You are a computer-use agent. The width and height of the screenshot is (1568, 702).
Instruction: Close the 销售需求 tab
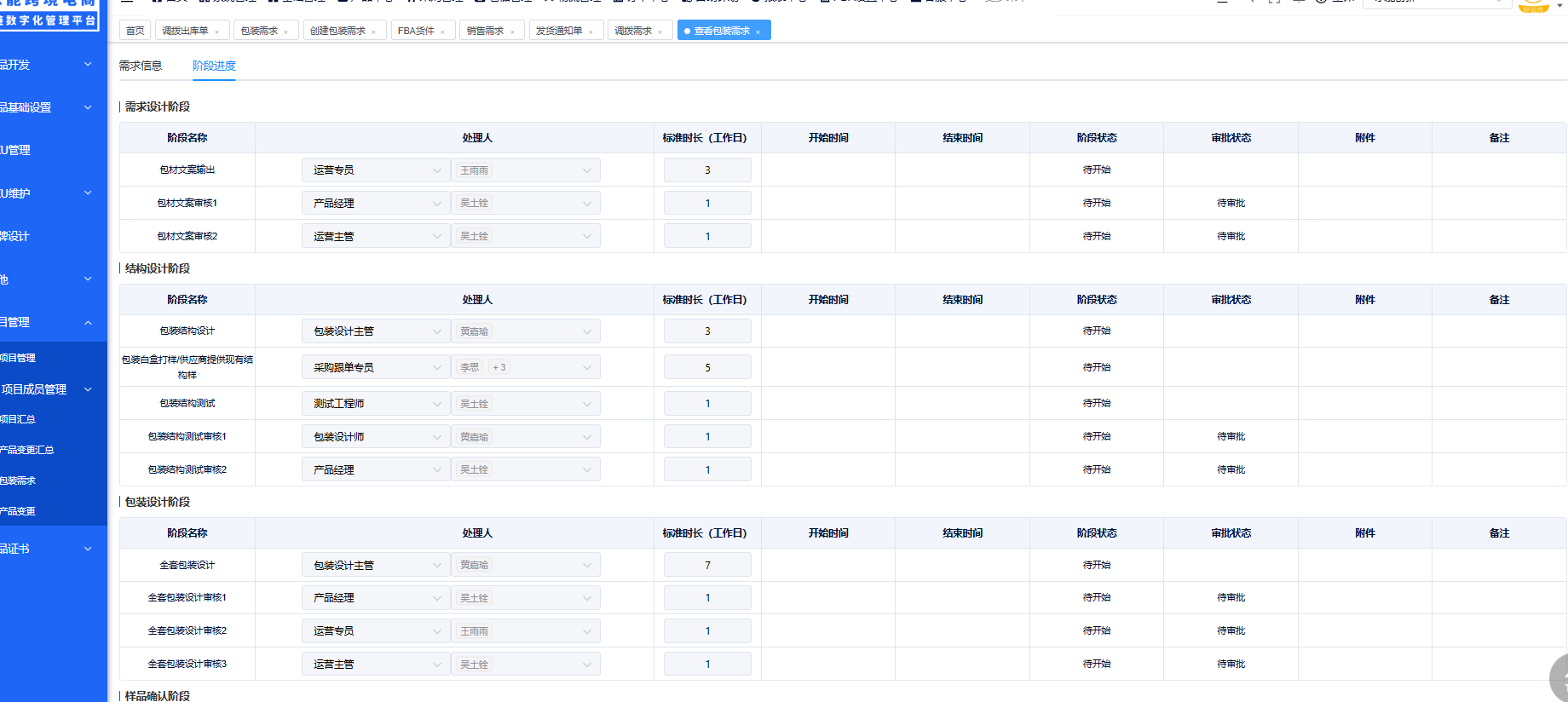(512, 32)
